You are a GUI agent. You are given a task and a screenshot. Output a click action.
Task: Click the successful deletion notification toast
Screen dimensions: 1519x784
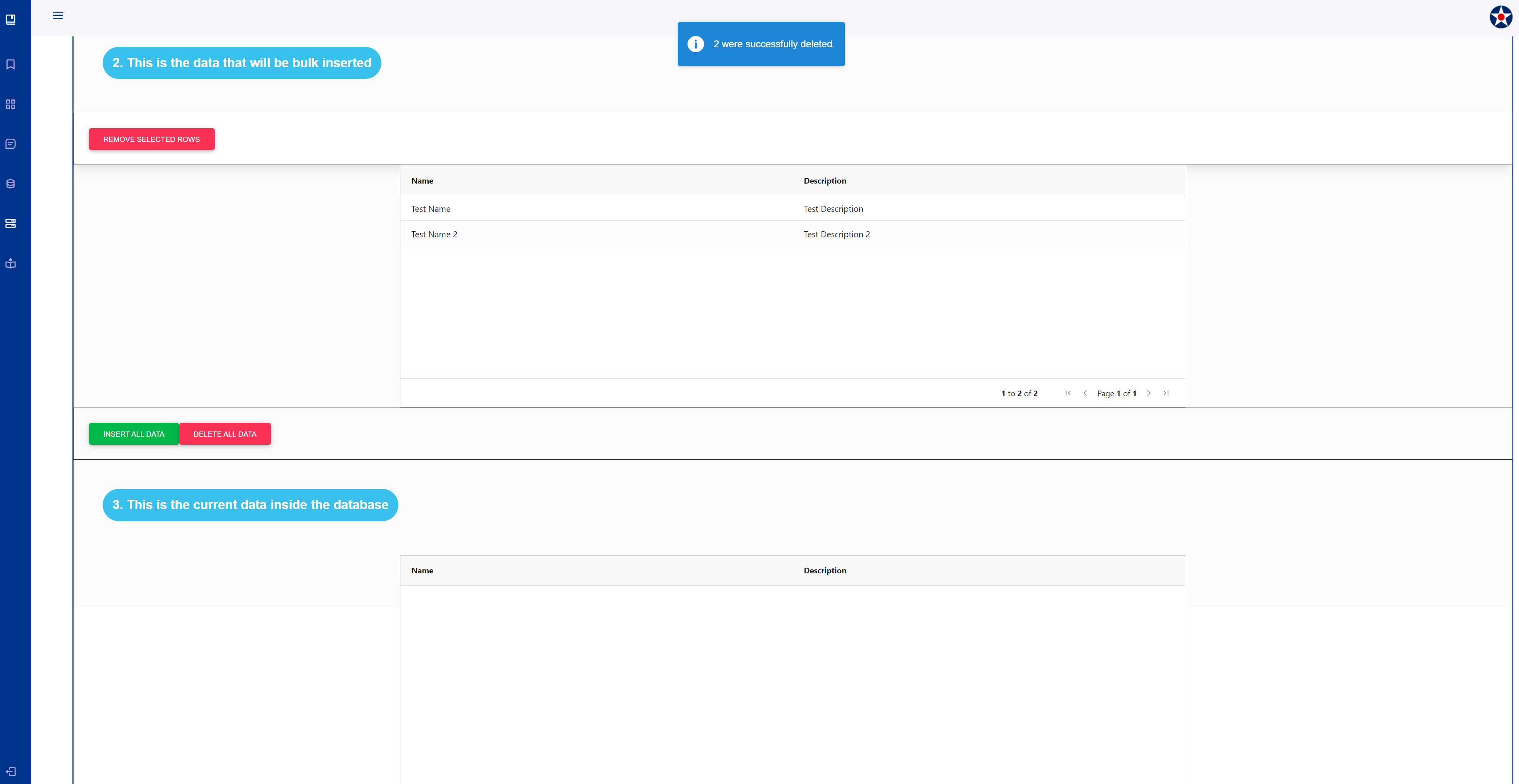point(761,44)
